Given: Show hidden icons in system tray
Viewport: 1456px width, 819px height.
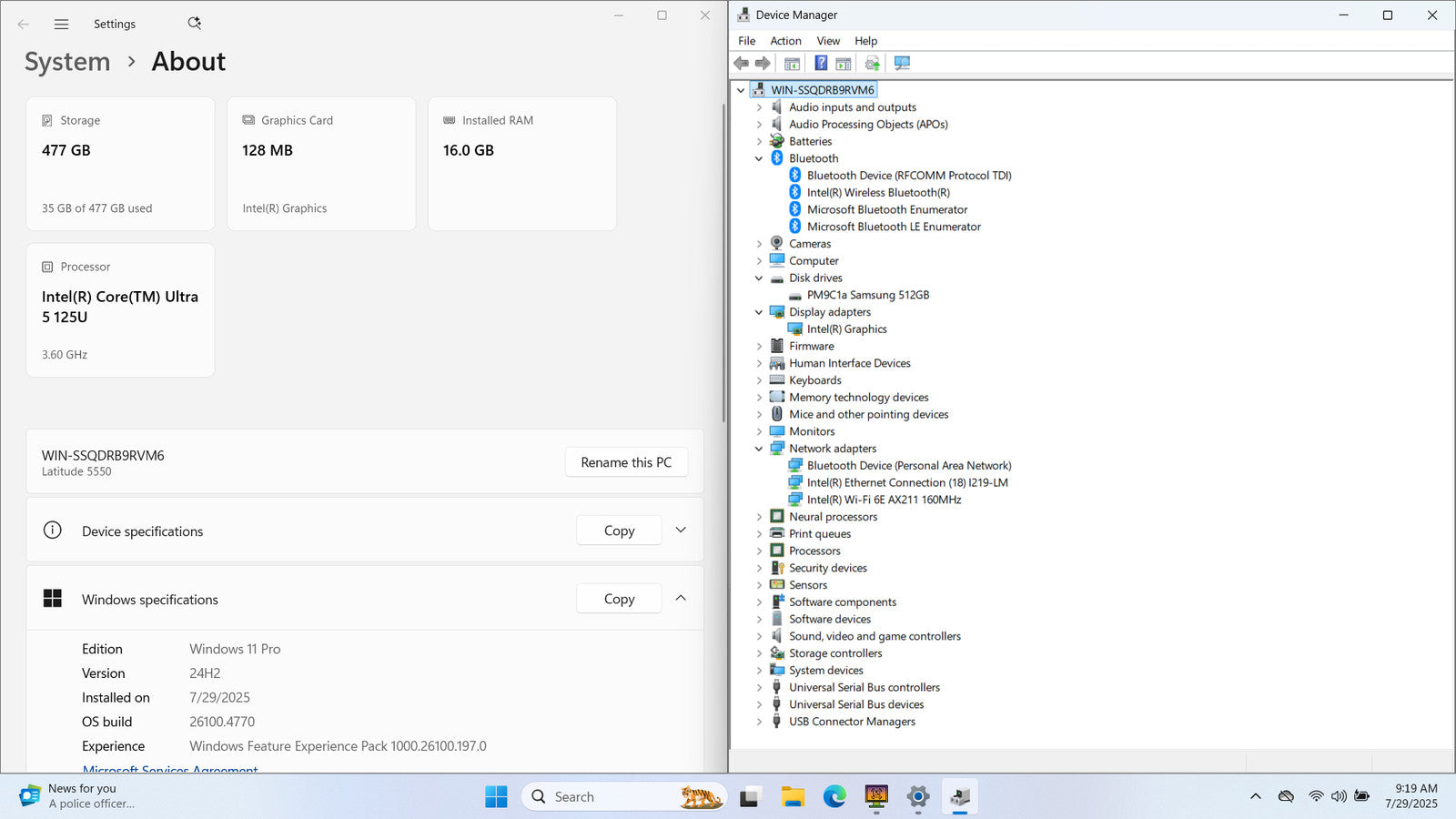Looking at the screenshot, I should [1256, 796].
